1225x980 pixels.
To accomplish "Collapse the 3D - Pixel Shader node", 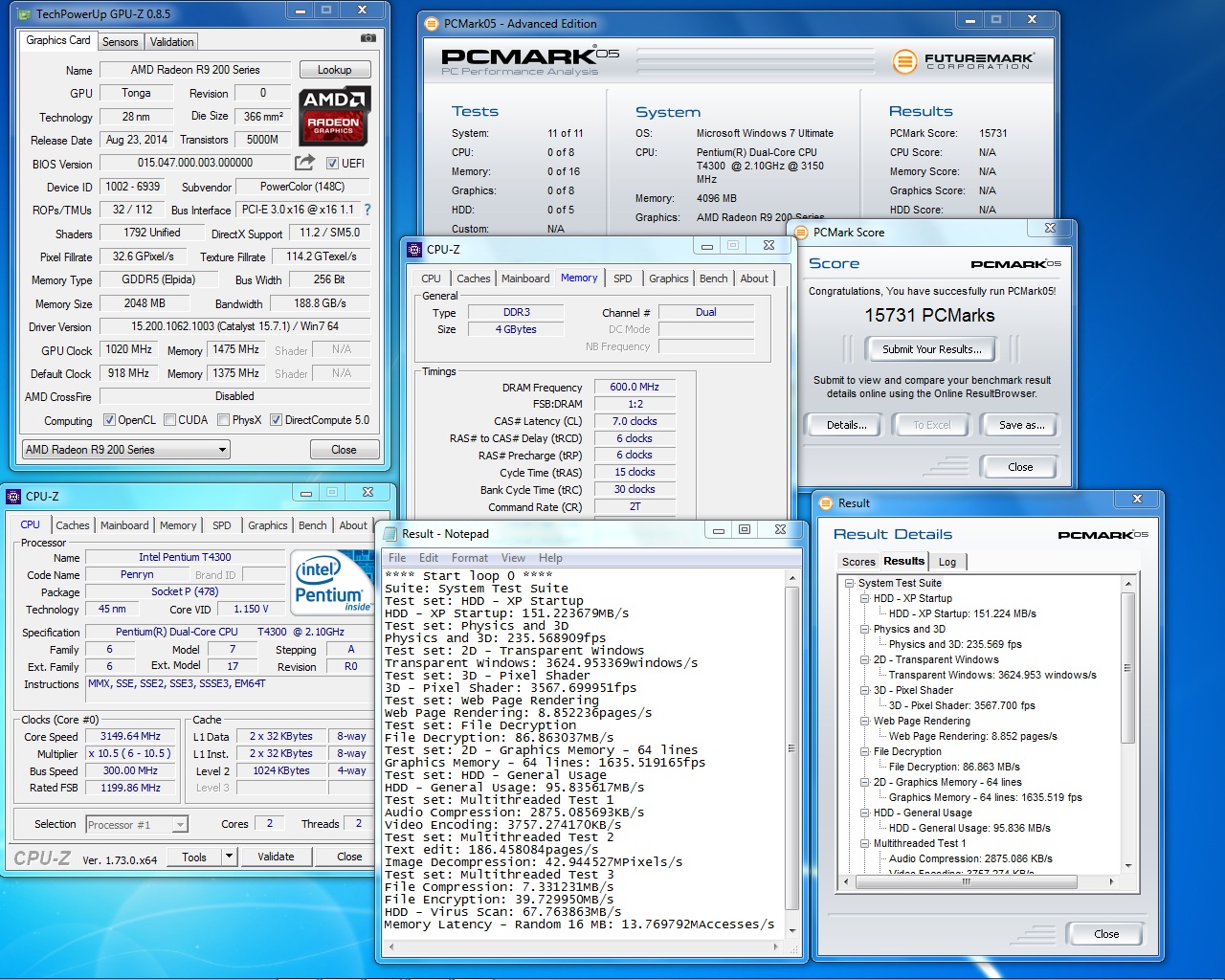I will click(x=865, y=690).
